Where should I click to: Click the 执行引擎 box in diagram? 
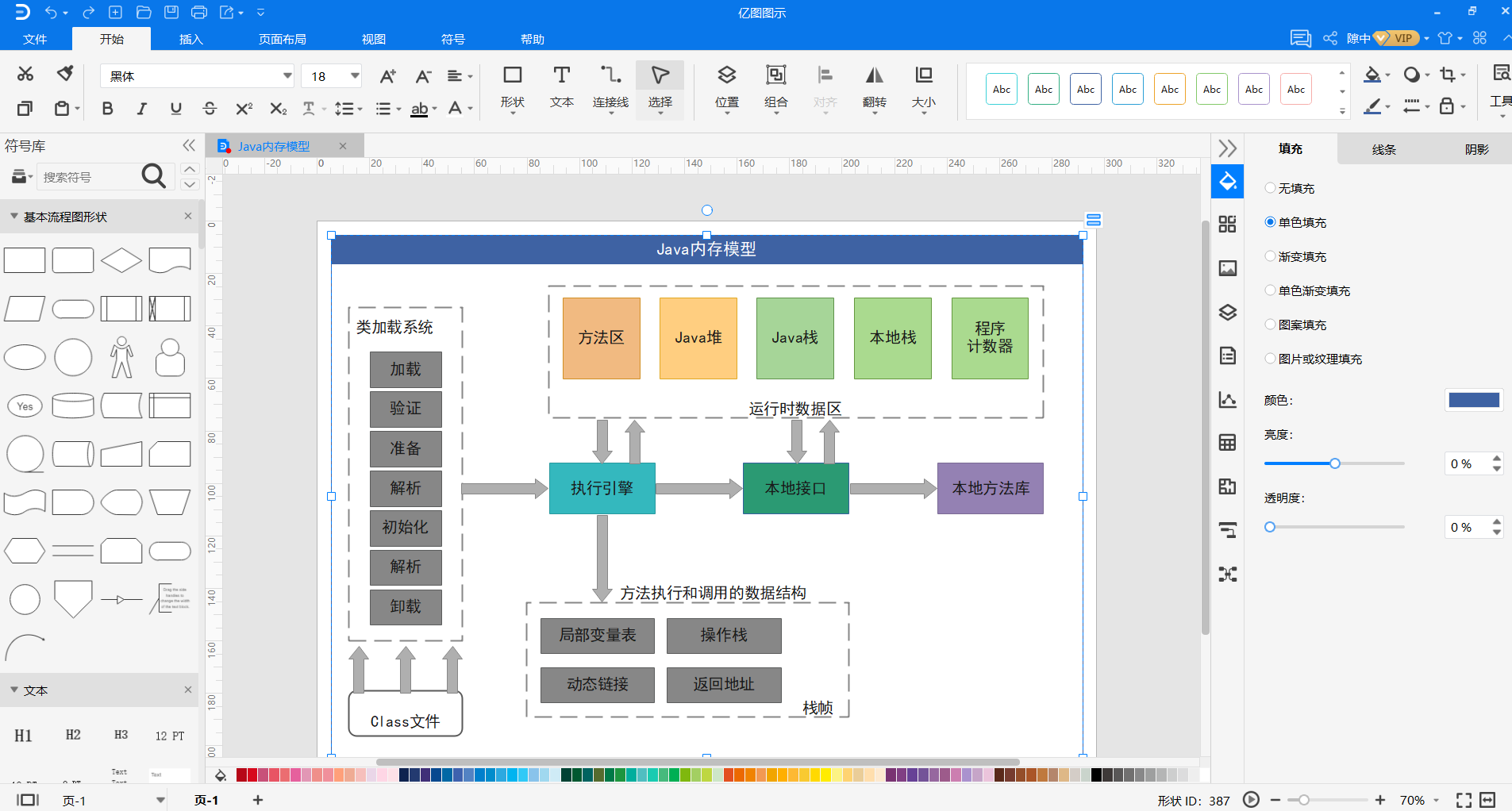coord(602,488)
